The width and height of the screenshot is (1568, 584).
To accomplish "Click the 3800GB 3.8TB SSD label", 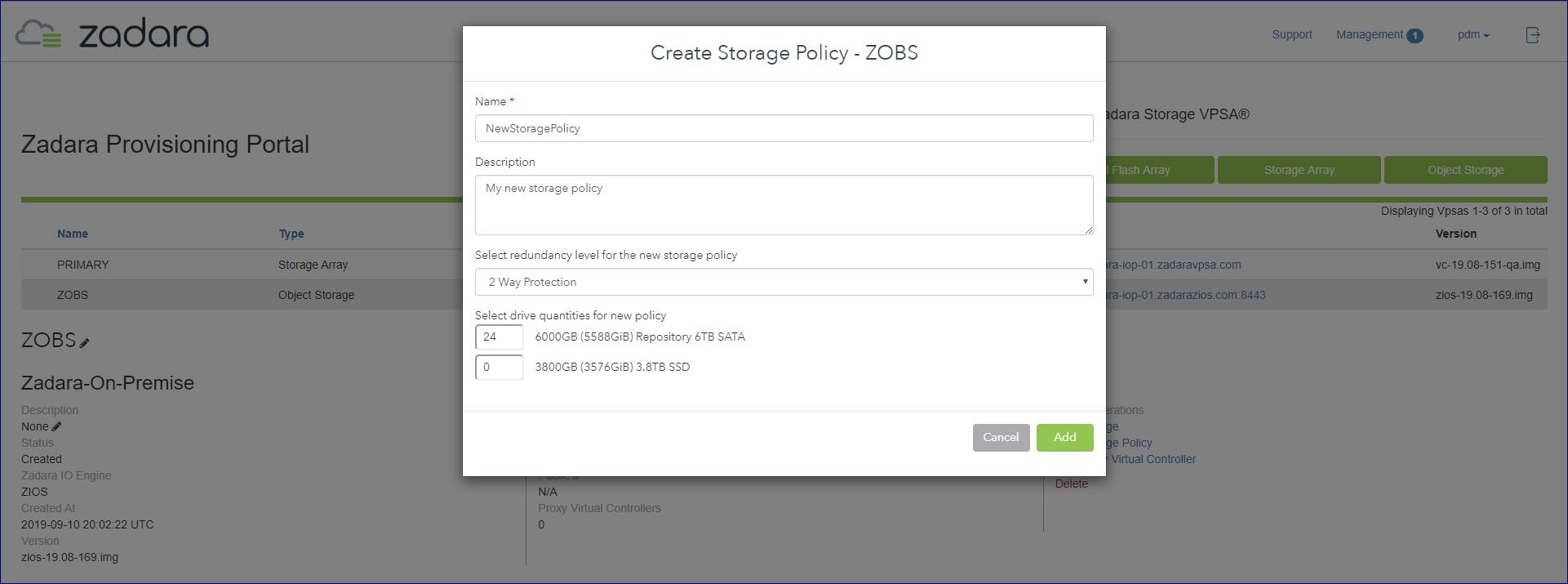I will (612, 367).
